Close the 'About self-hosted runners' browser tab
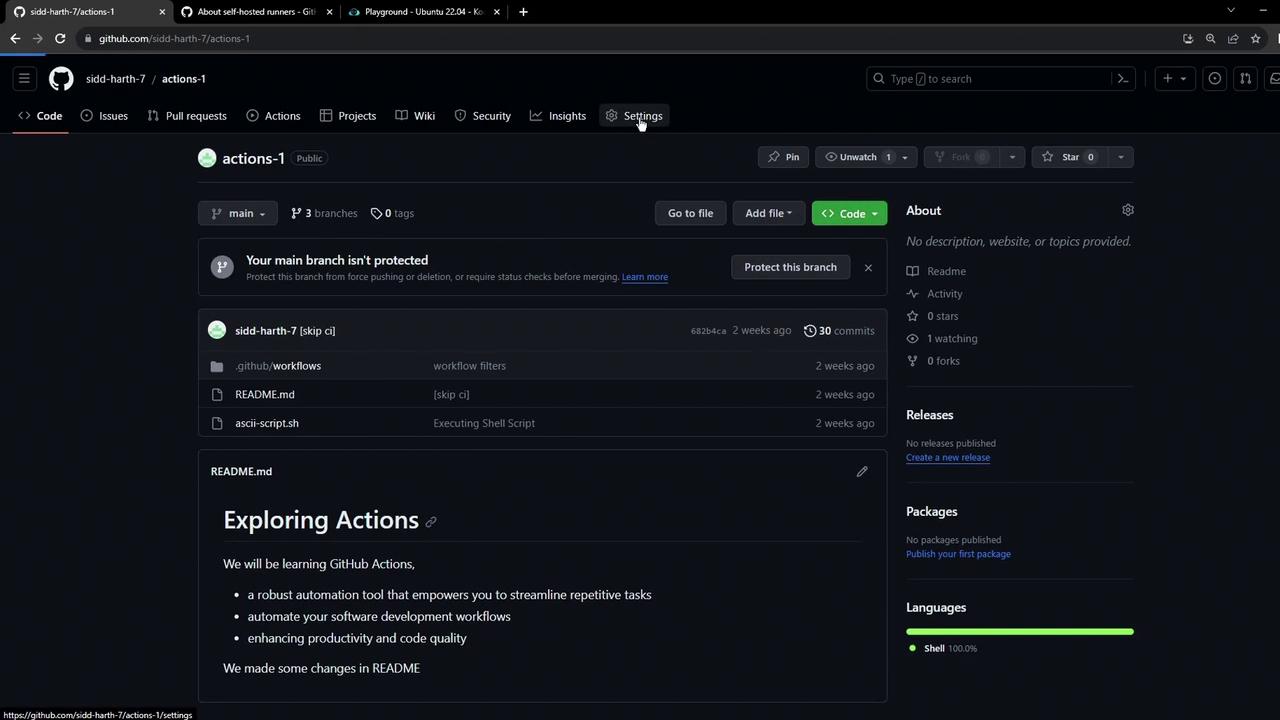This screenshot has width=1280, height=720. pos(329,12)
